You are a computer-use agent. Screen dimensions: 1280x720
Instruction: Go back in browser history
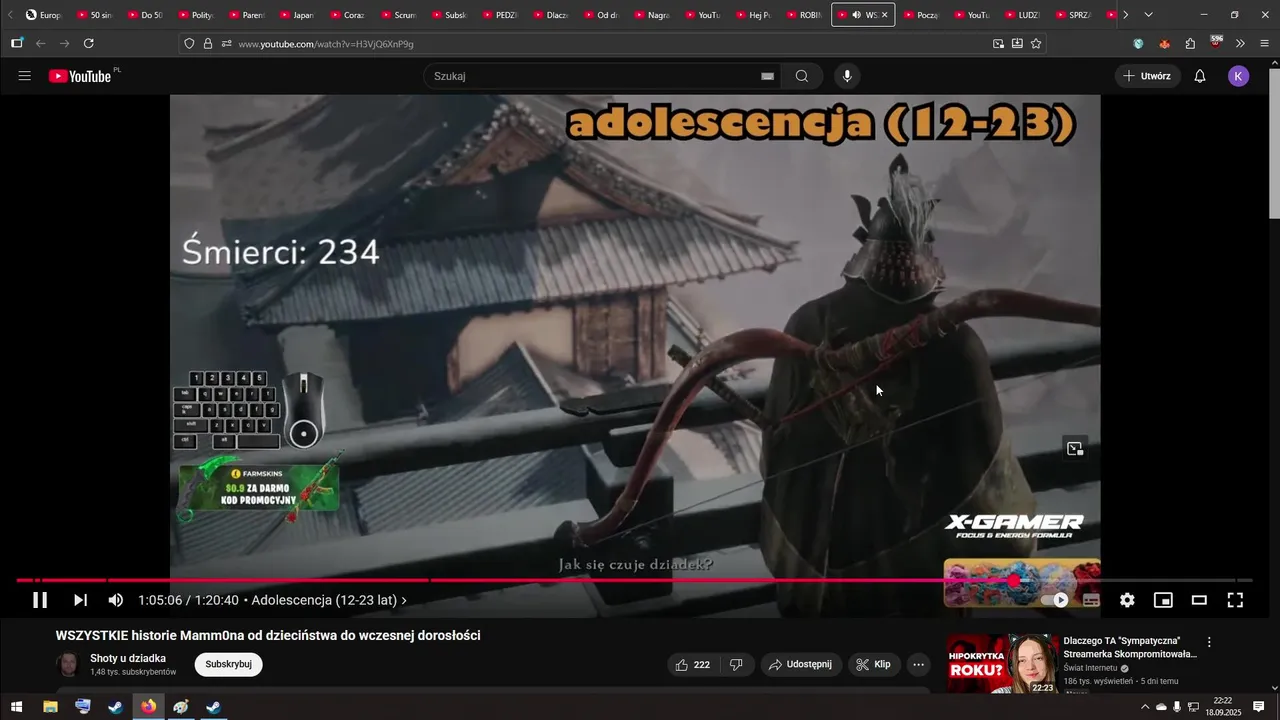pos(40,44)
